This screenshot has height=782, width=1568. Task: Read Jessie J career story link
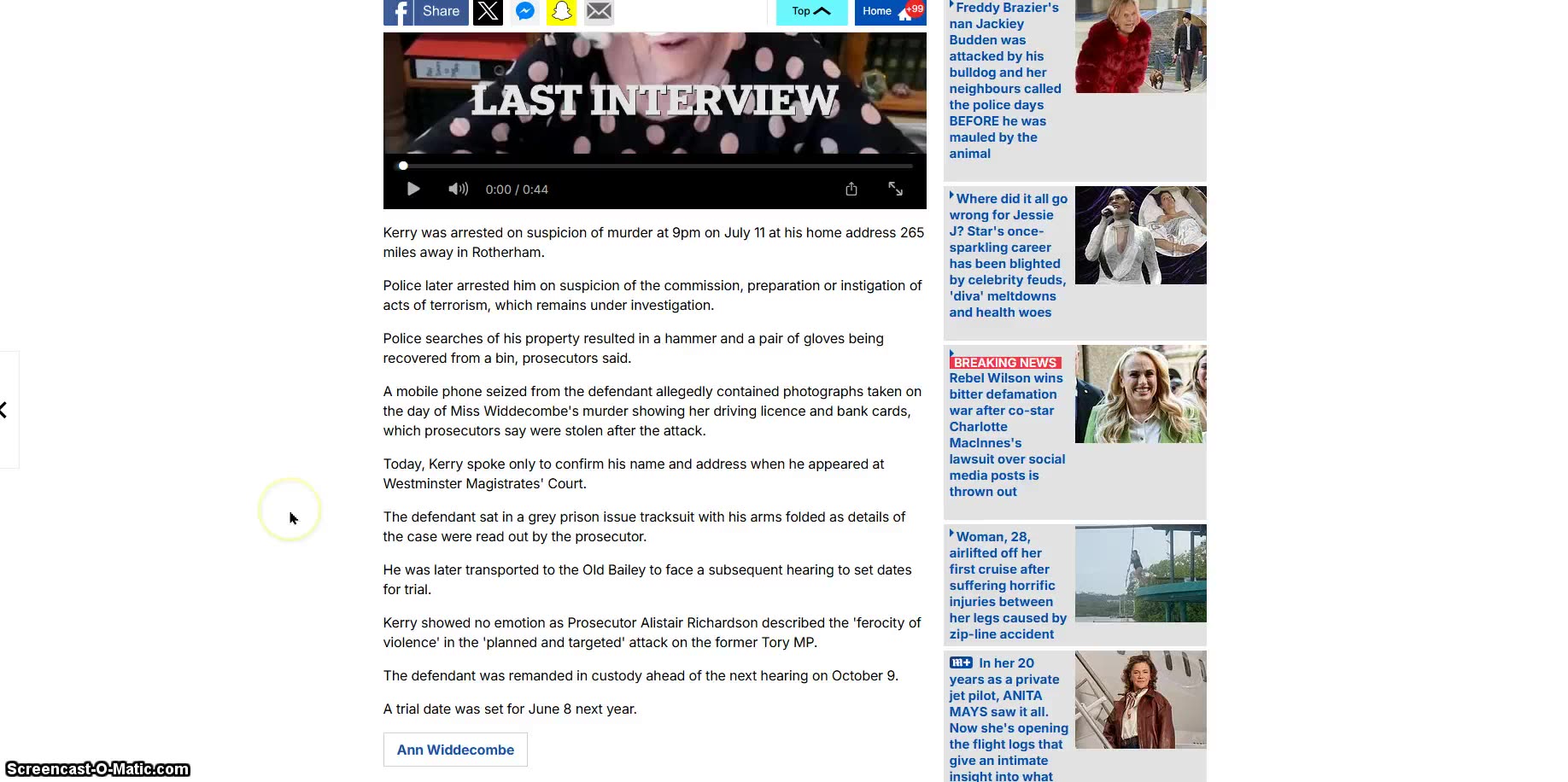pyautogui.click(x=1009, y=255)
